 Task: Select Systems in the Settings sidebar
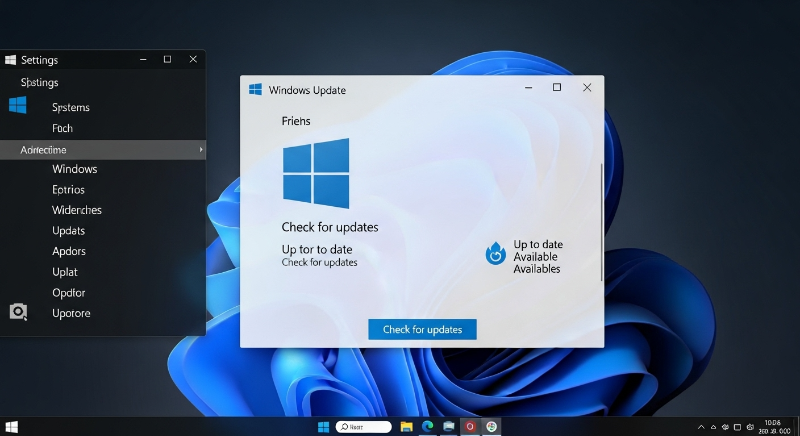(x=71, y=108)
